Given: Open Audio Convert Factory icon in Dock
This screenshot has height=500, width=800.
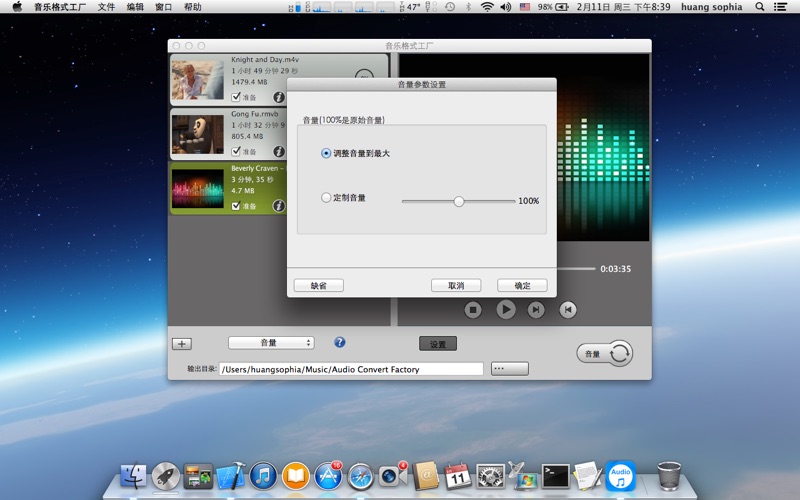Looking at the screenshot, I should [x=620, y=475].
